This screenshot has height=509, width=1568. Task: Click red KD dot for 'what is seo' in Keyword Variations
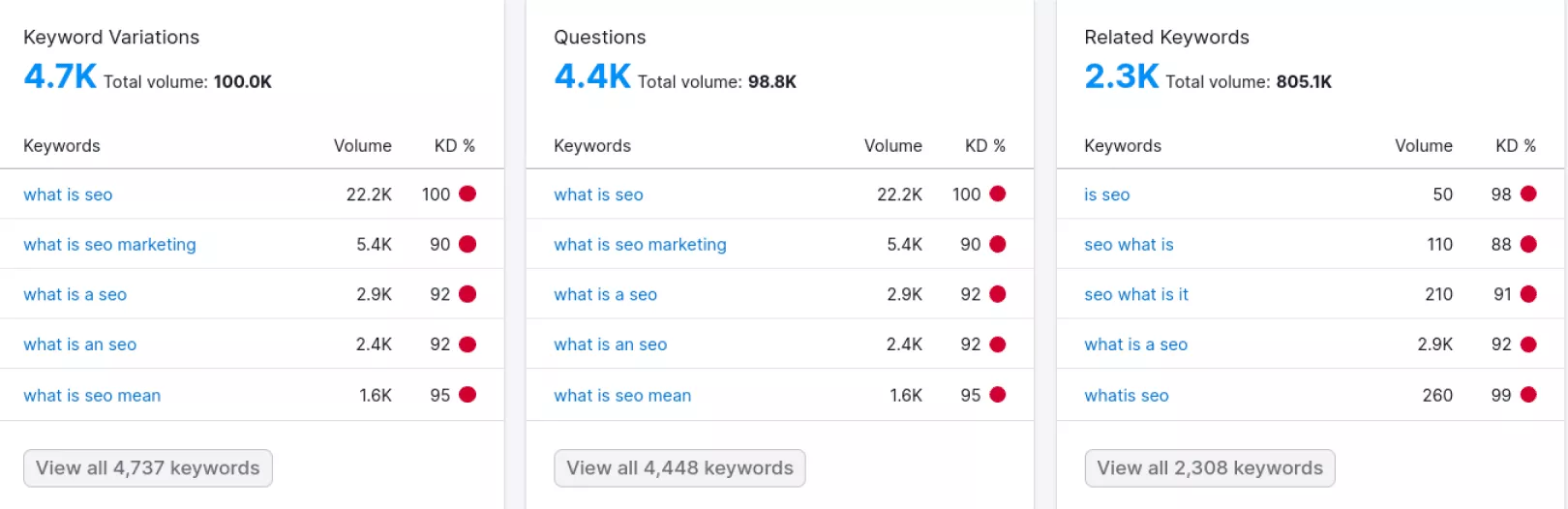pyautogui.click(x=467, y=194)
